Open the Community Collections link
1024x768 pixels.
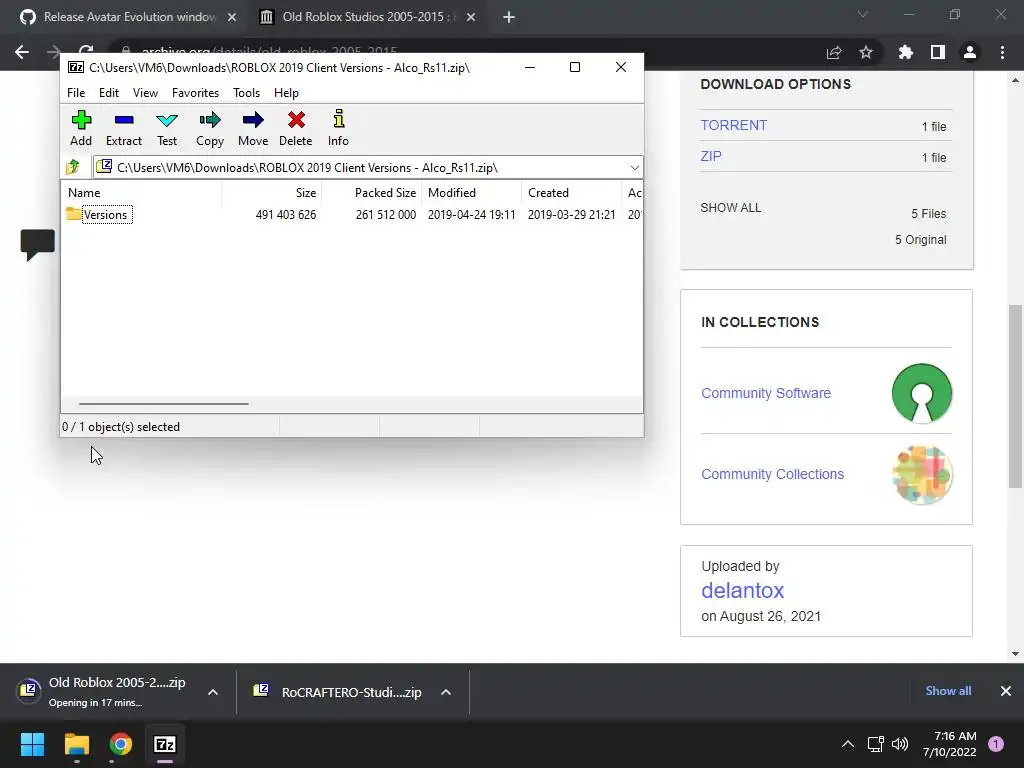[772, 474]
